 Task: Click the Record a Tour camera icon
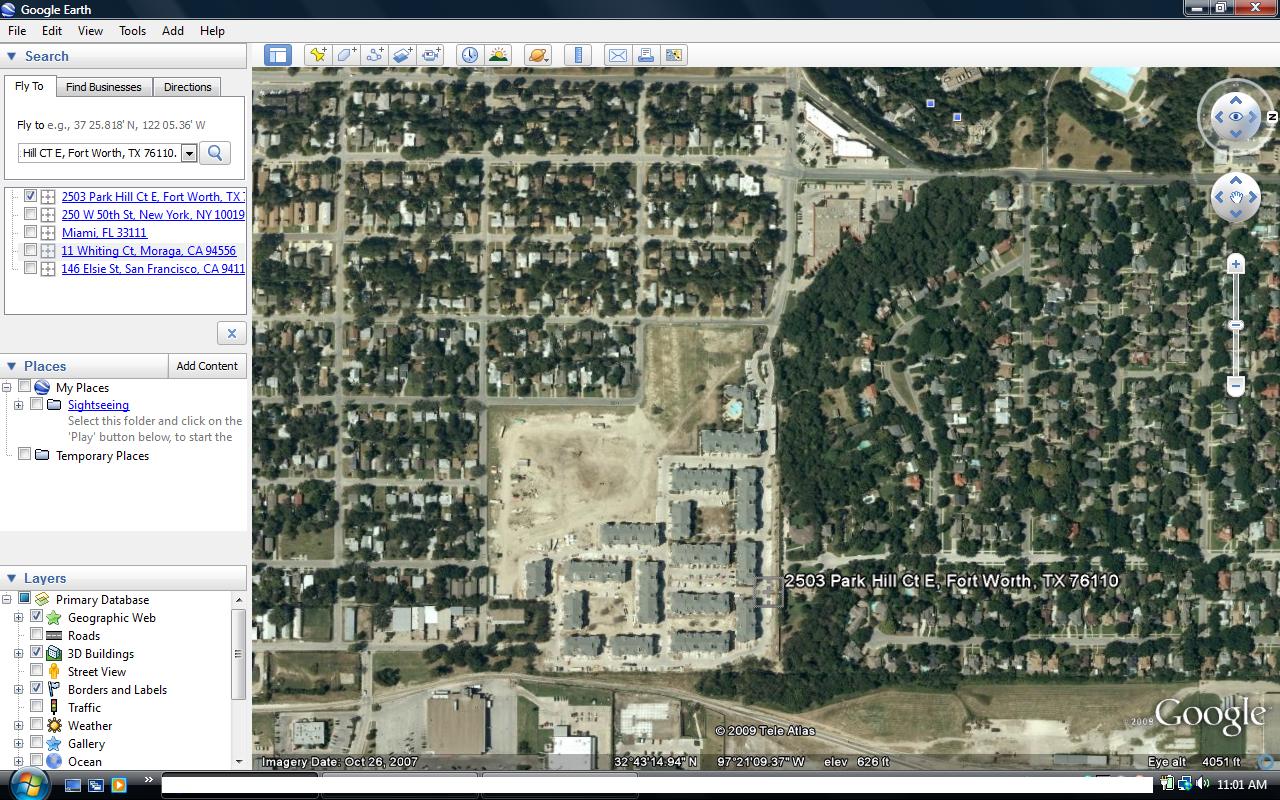431,55
